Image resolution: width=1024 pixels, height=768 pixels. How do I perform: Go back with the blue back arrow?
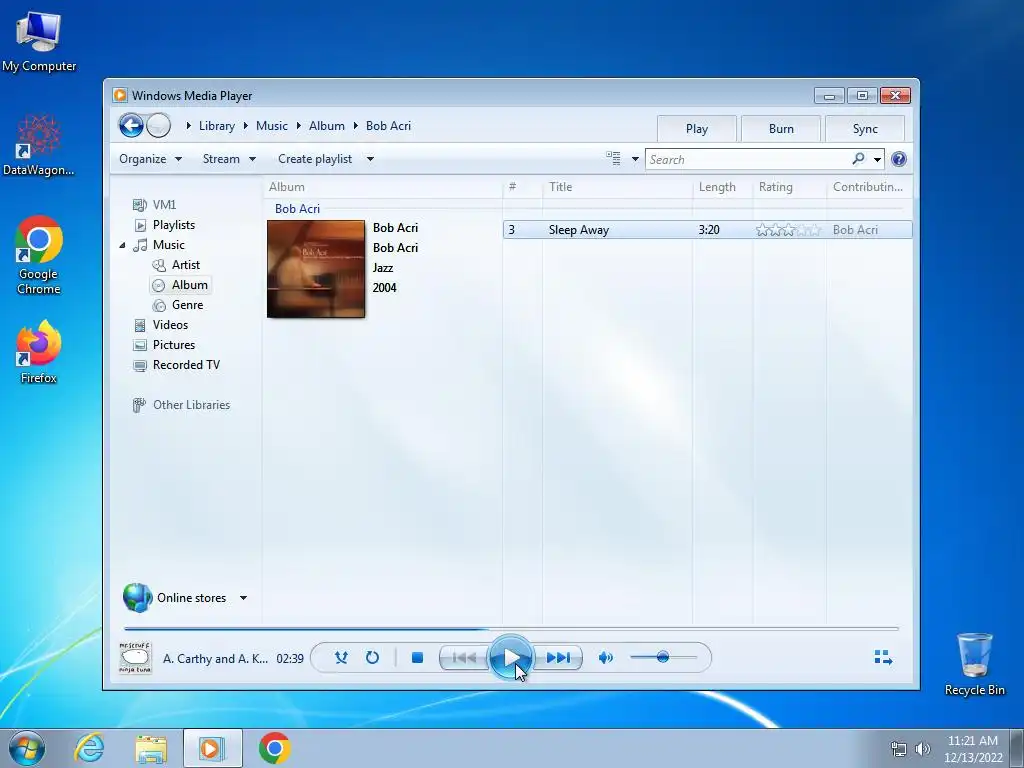click(x=131, y=125)
